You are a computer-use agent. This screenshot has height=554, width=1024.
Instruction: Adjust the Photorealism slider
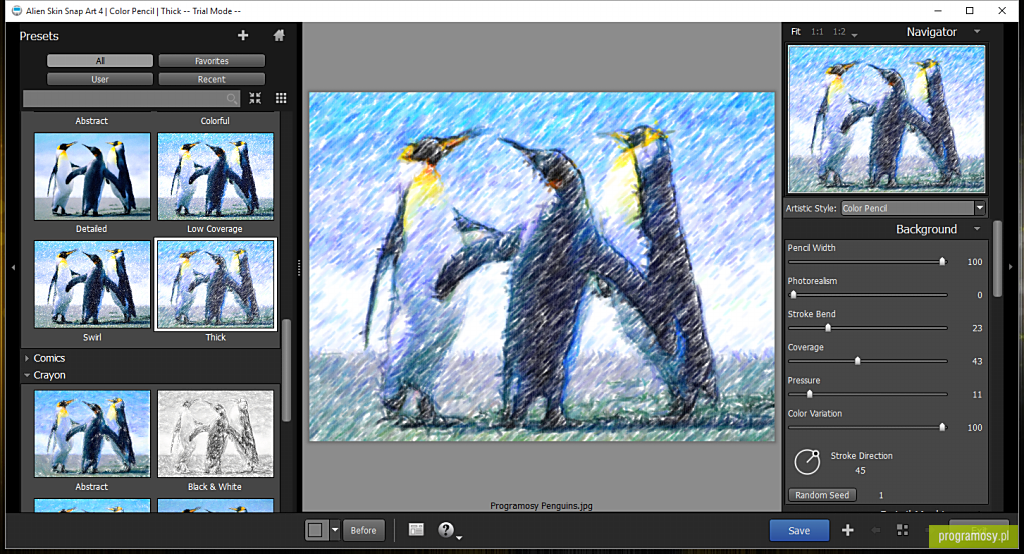868,295
